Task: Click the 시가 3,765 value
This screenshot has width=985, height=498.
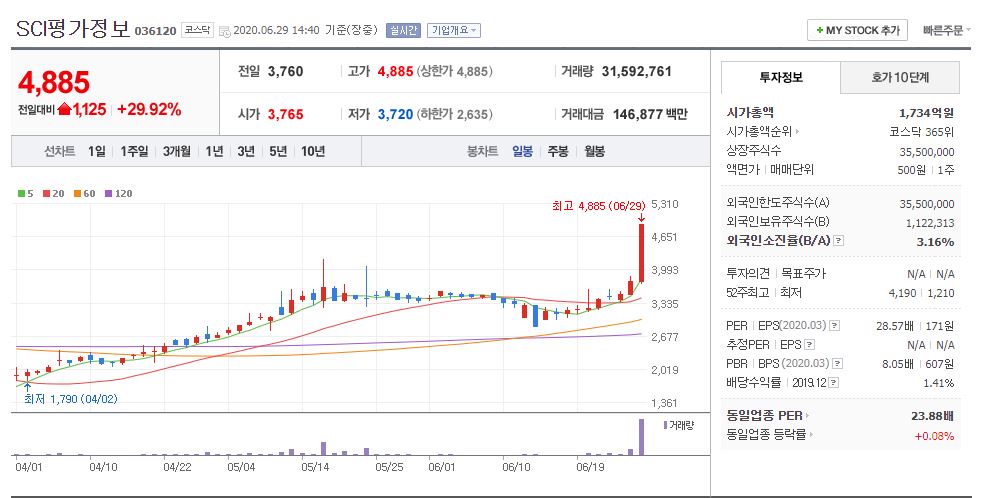Action: (285, 114)
